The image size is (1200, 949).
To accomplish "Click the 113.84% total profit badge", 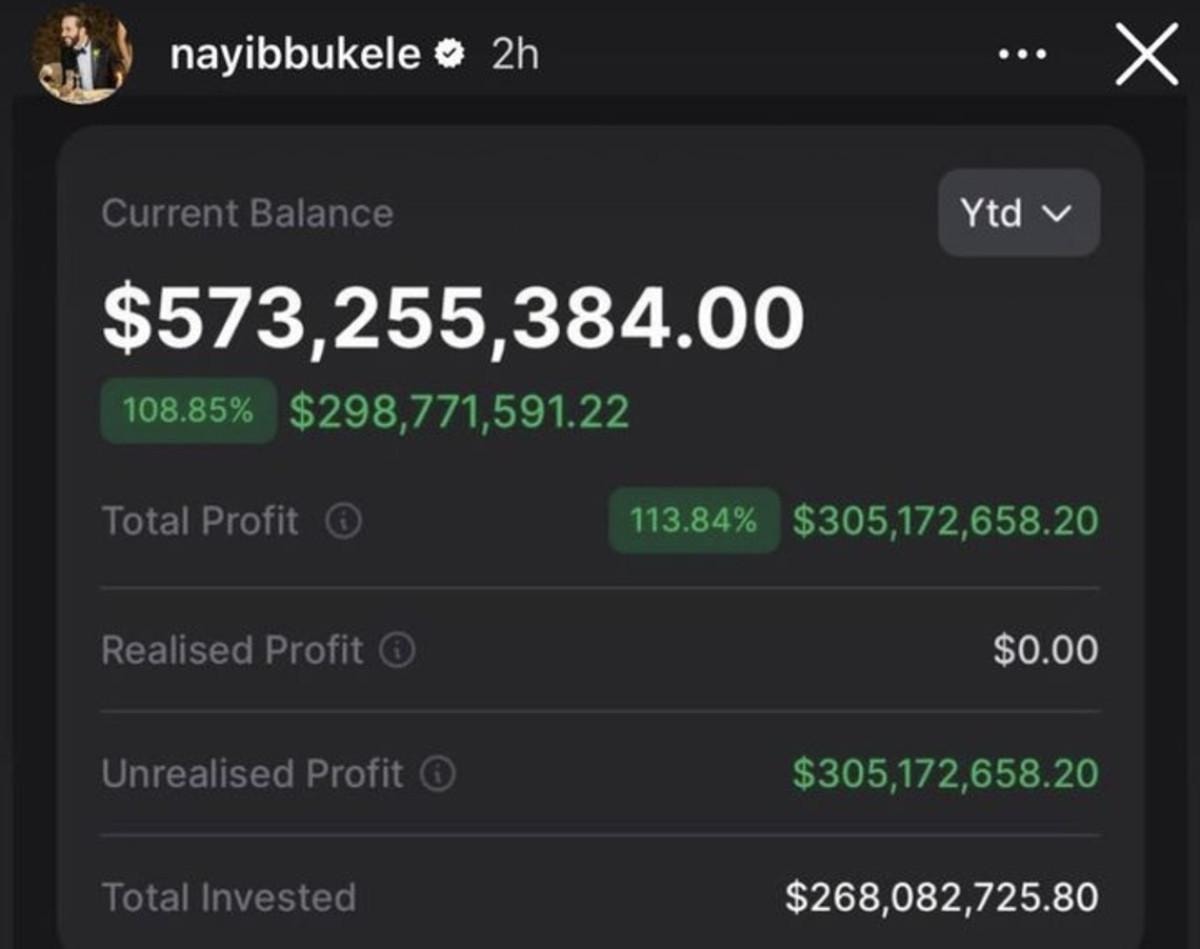I will [x=694, y=520].
